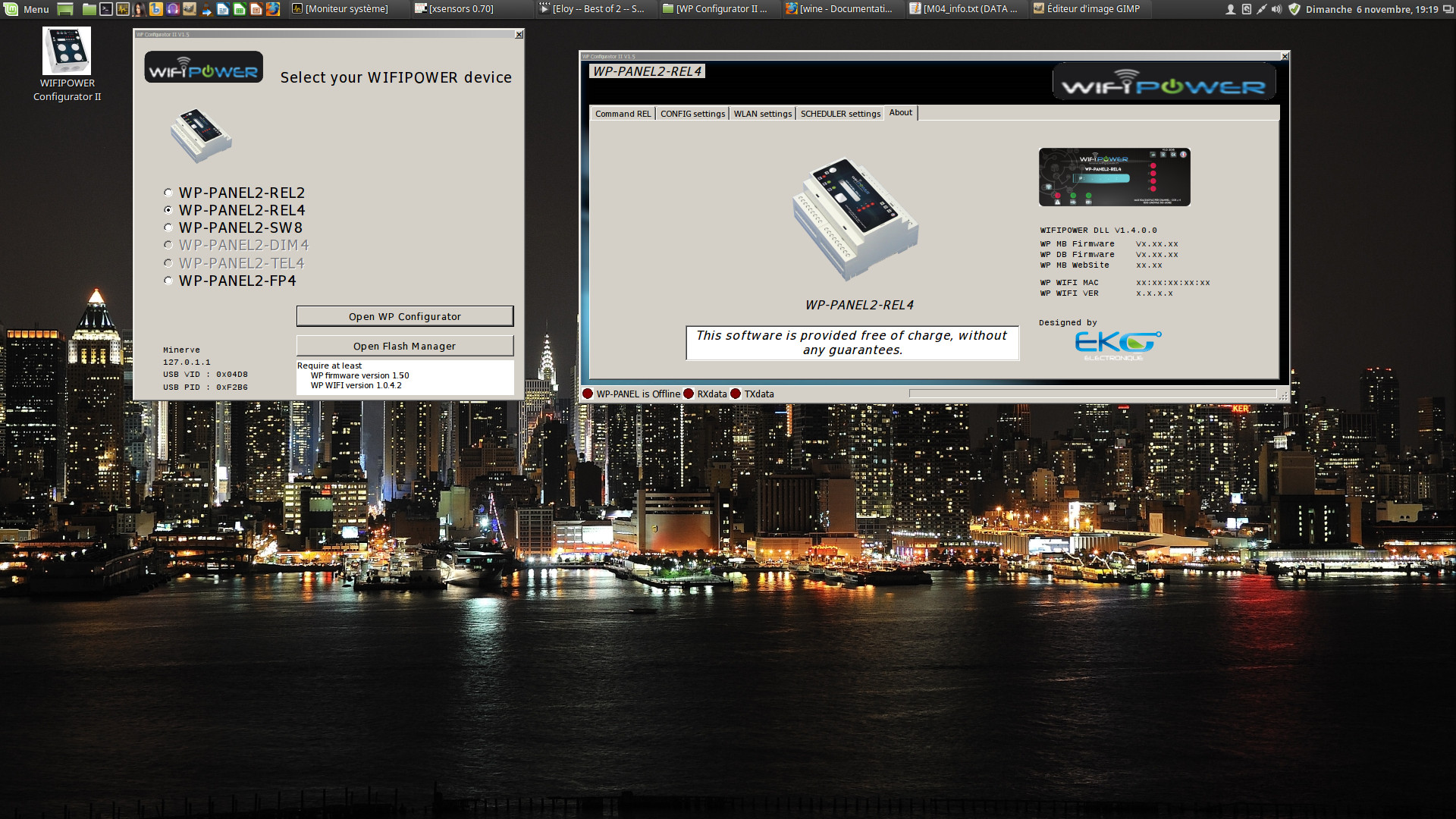The width and height of the screenshot is (1456, 819).
Task: Open the volume control in the system tray
Action: (x=1277, y=9)
